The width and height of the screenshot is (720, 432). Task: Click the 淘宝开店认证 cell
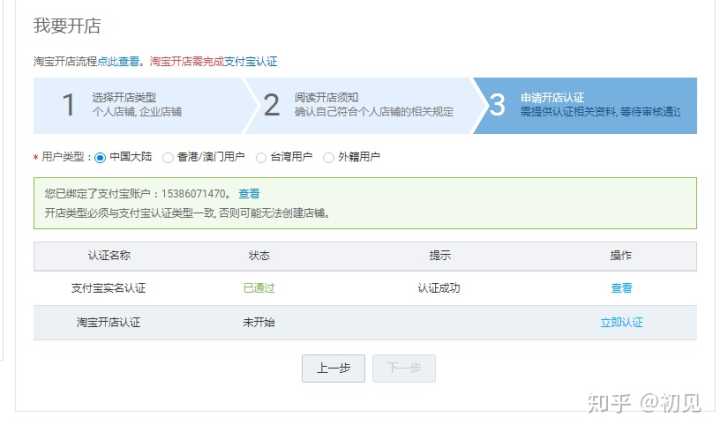[108, 322]
